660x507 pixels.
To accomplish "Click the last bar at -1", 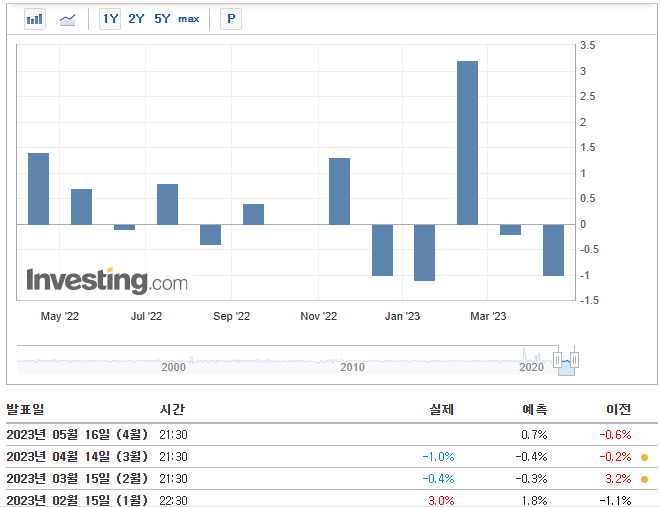I will tap(554, 250).
